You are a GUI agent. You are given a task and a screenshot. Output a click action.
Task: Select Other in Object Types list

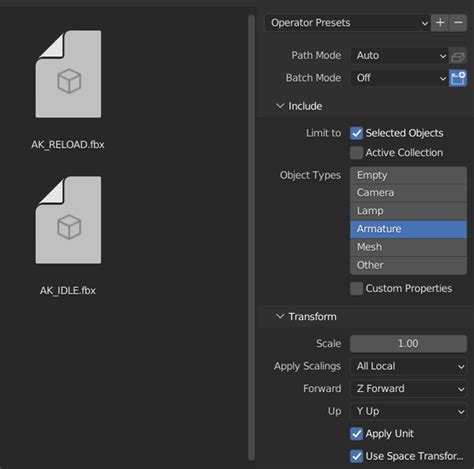408,265
